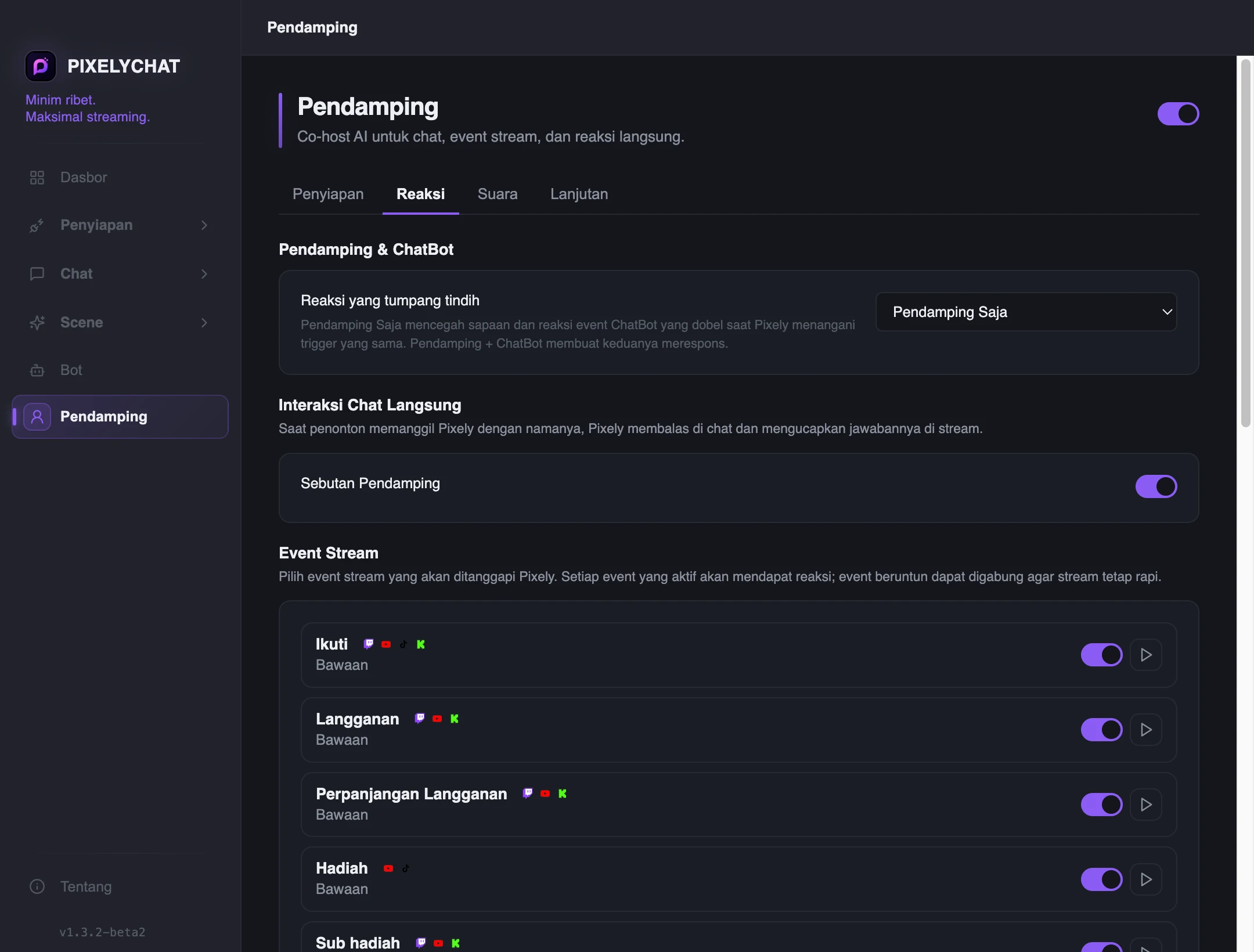Click the vertical scrollbar thumb

[1245, 243]
